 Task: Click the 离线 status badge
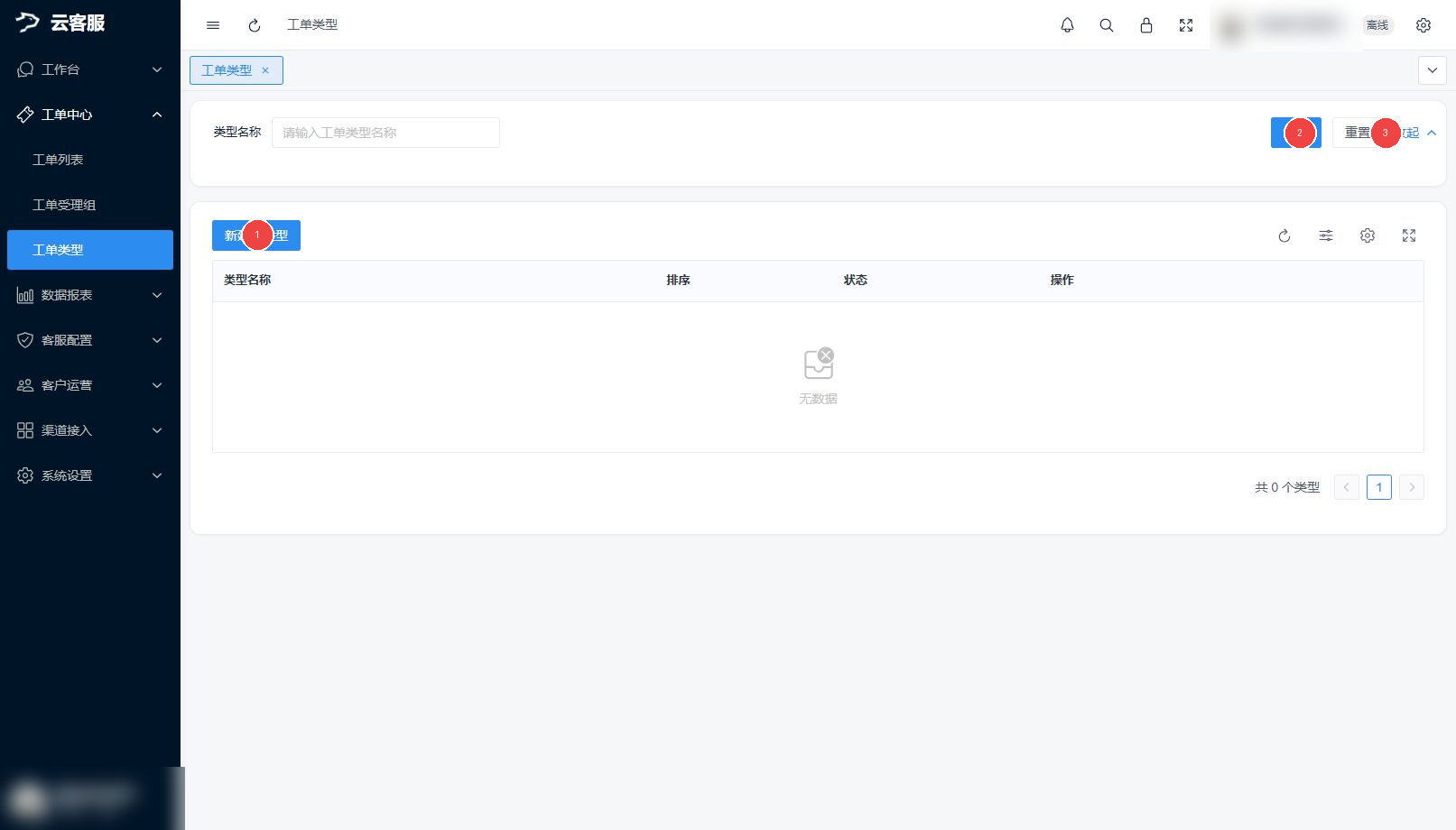coord(1377,25)
